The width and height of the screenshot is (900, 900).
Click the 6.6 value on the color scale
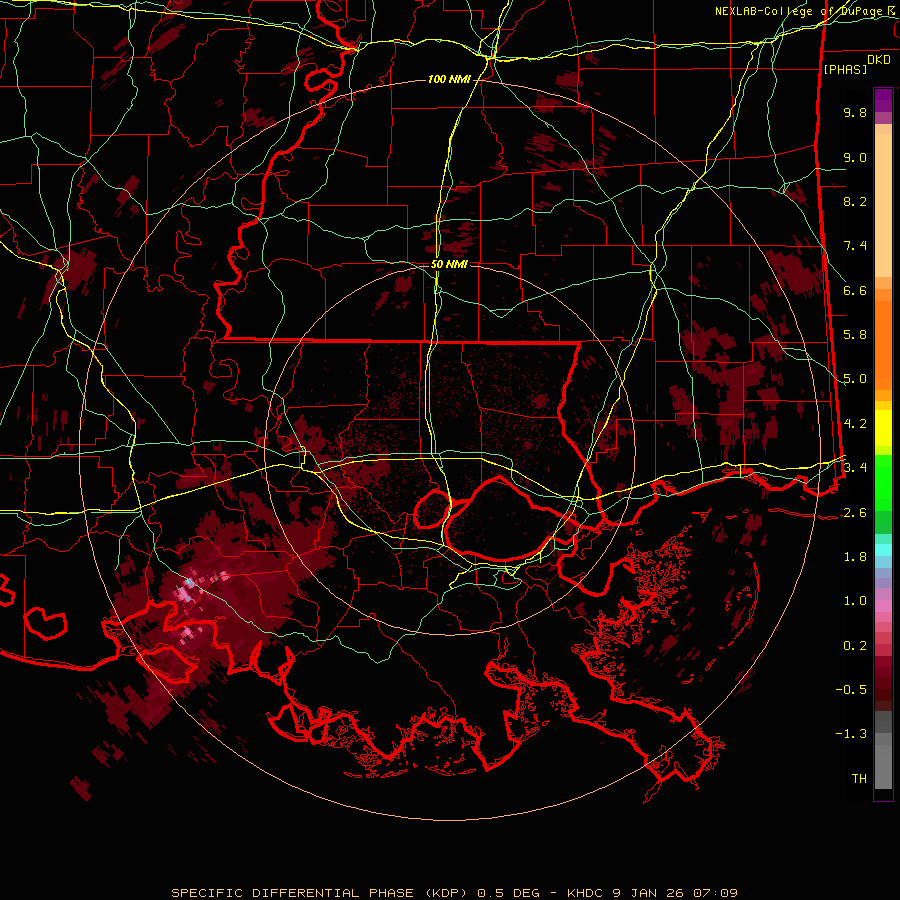pos(855,290)
